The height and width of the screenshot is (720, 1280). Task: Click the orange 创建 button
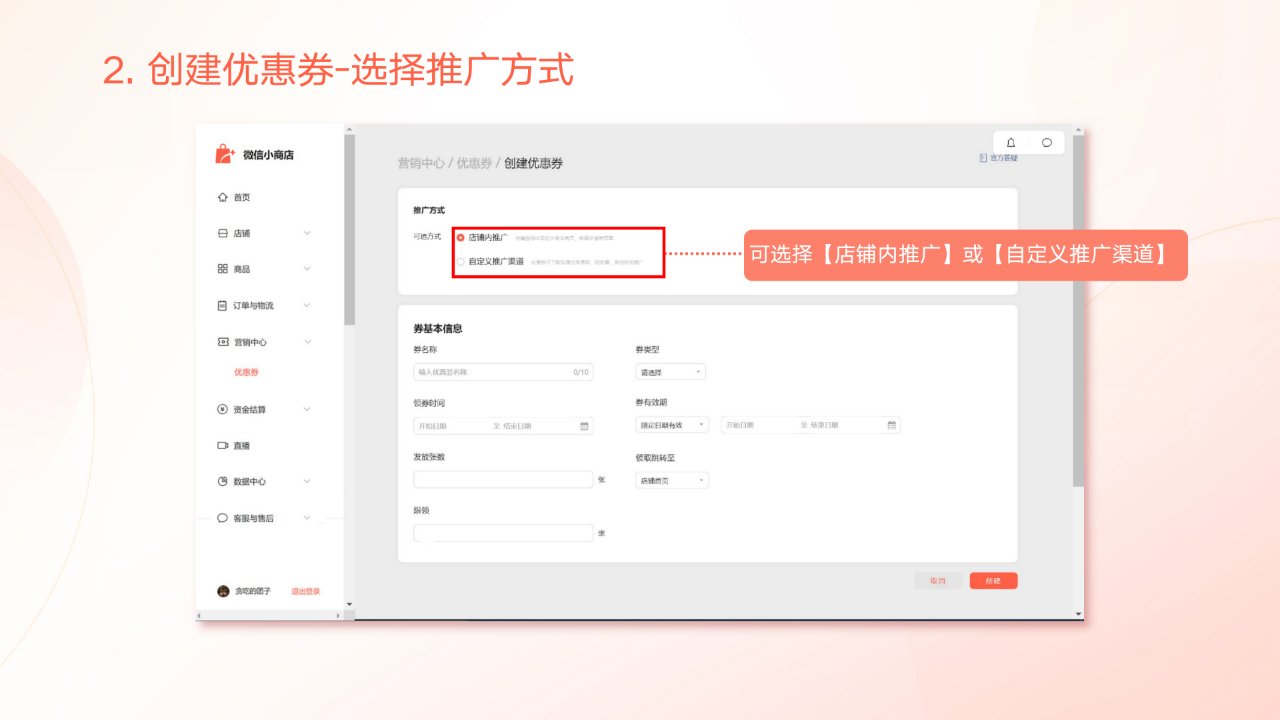[x=993, y=580]
